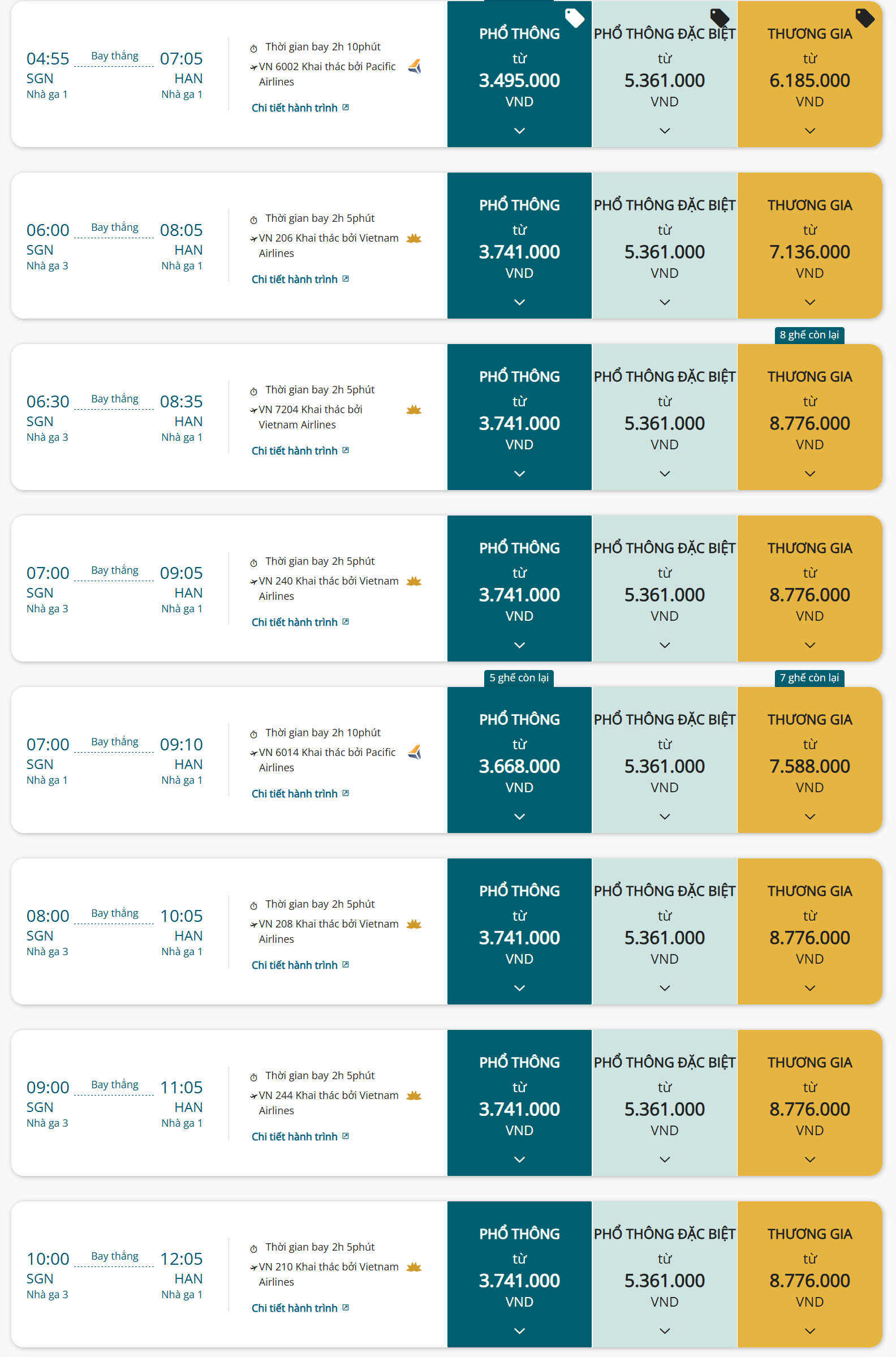Click the tag icon on the Thương Gia column

866,17
